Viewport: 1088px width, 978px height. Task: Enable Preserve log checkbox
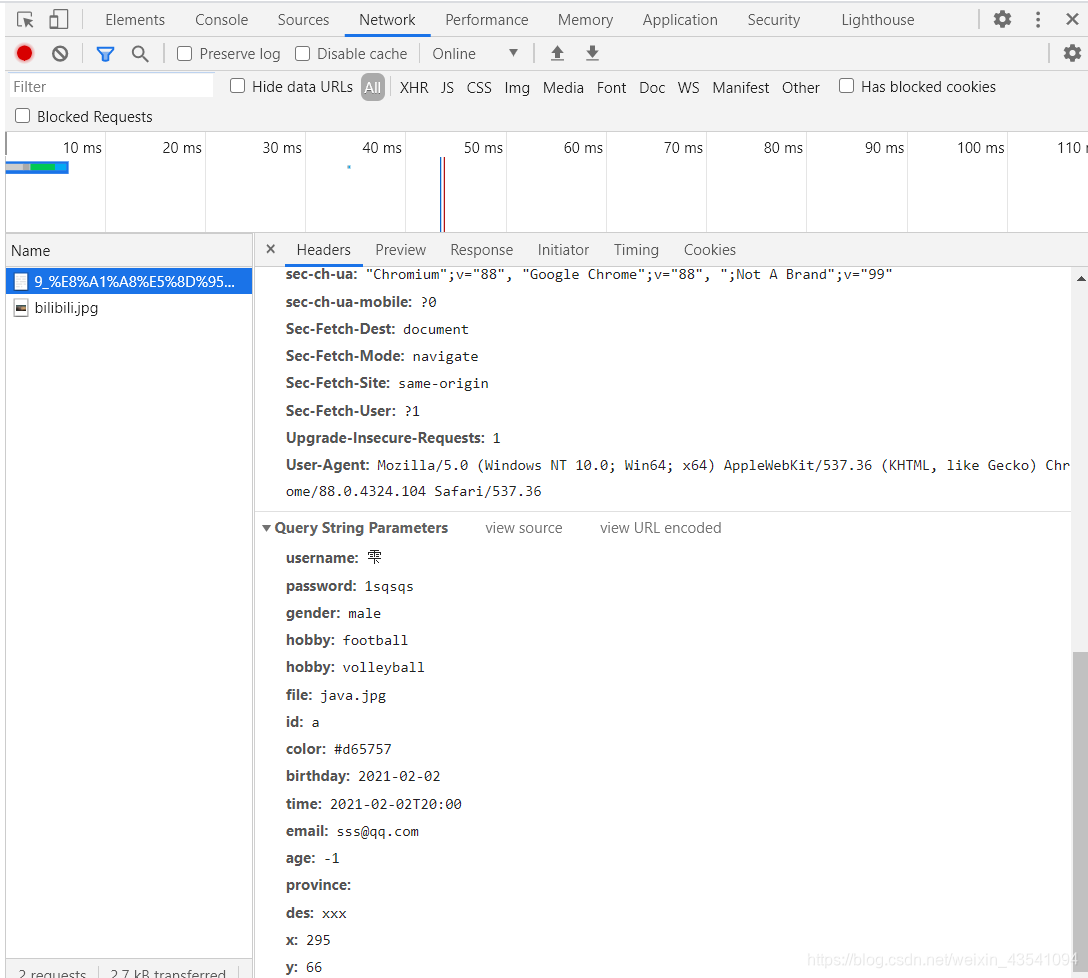point(185,53)
